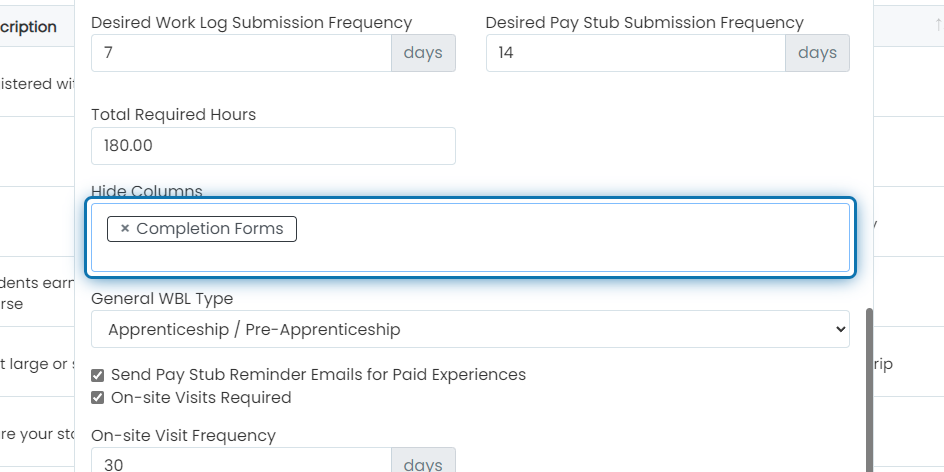Open the General WBL Type dropdown
944x472 pixels.
tap(470, 329)
